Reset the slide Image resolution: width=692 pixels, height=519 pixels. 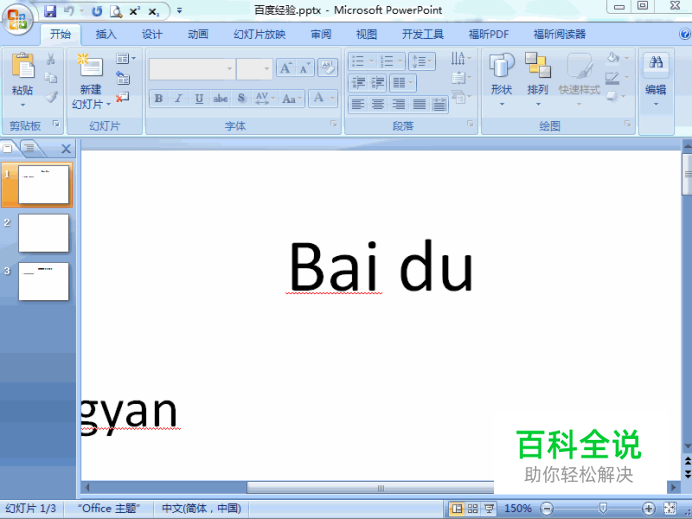(123, 78)
